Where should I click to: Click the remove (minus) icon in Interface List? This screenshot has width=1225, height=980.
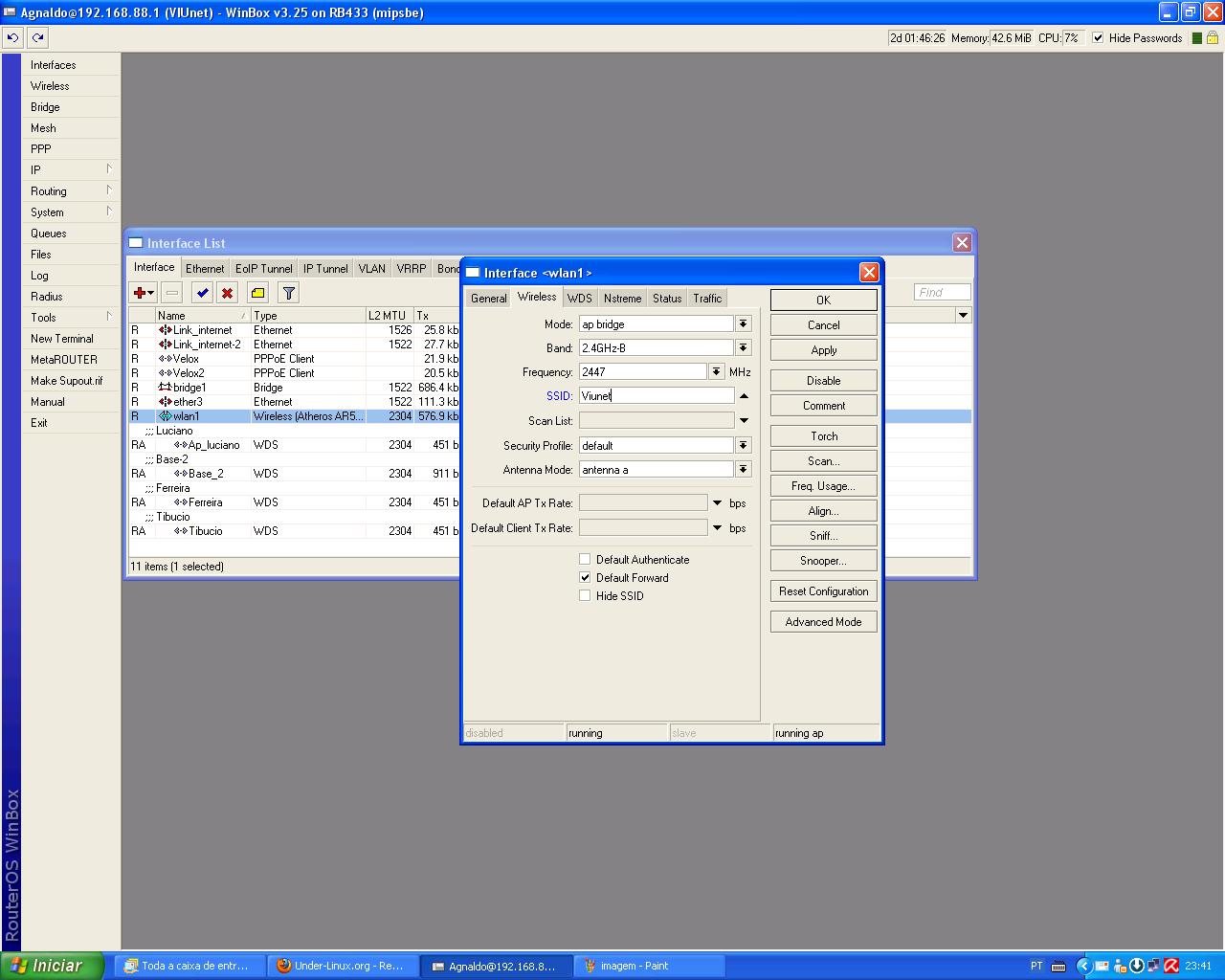(172, 293)
